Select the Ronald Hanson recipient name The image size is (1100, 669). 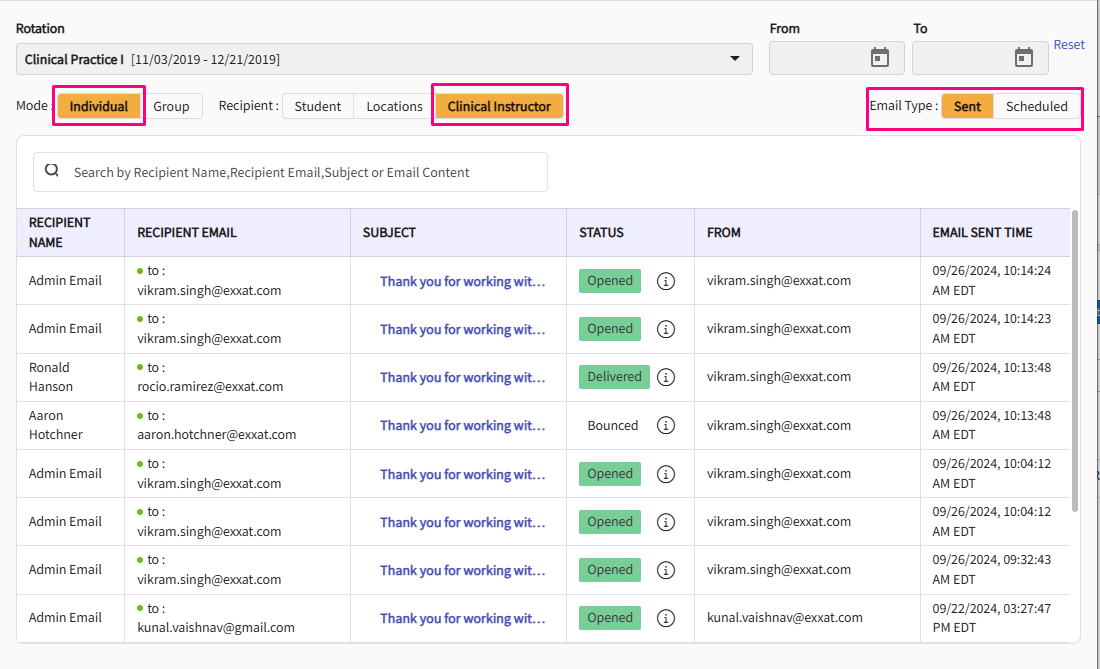[x=51, y=377]
